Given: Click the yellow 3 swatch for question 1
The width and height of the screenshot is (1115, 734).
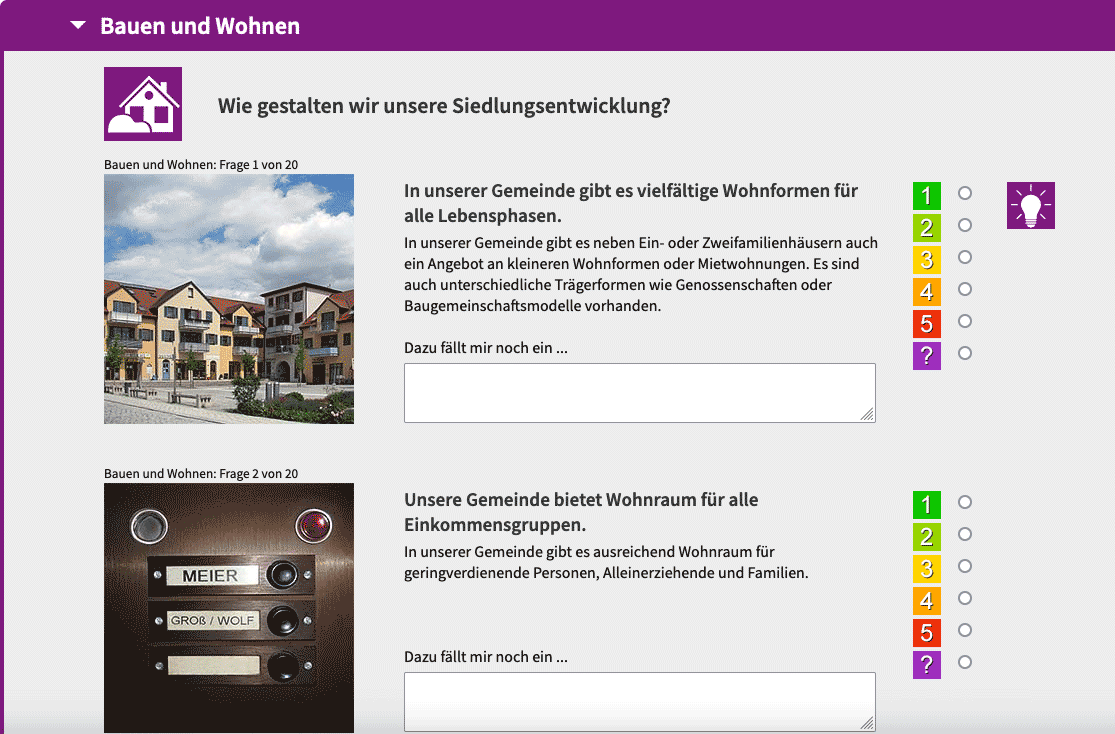Looking at the screenshot, I should click(x=926, y=259).
